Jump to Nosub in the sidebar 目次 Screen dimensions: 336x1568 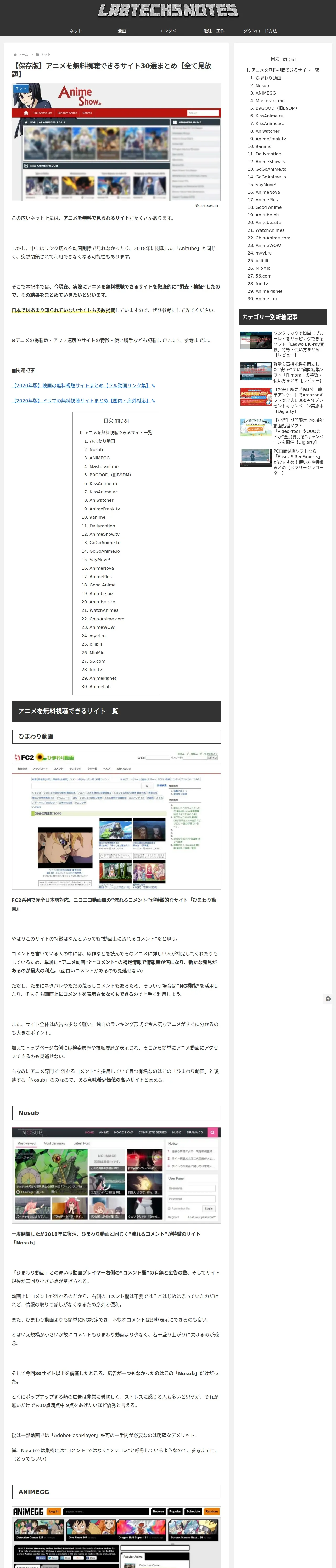pyautogui.click(x=262, y=86)
